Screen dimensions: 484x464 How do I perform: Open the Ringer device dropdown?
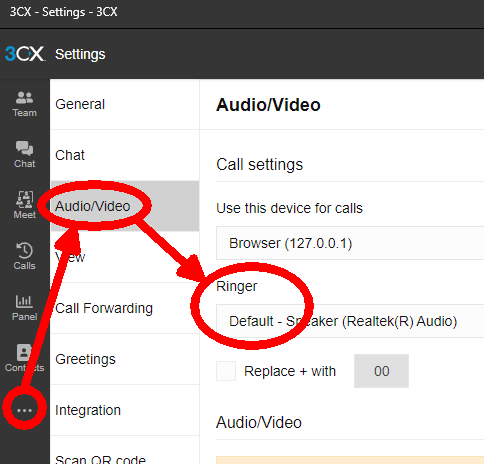tap(350, 321)
